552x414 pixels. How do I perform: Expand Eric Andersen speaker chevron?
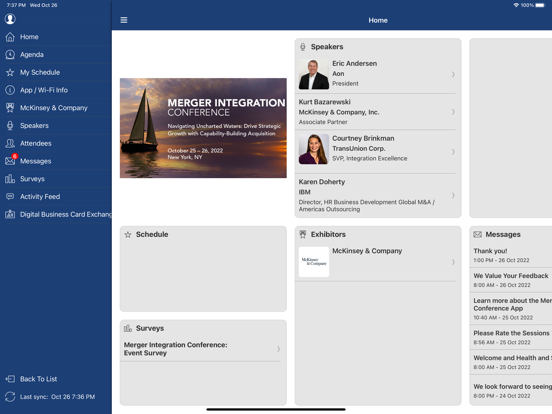click(x=453, y=74)
